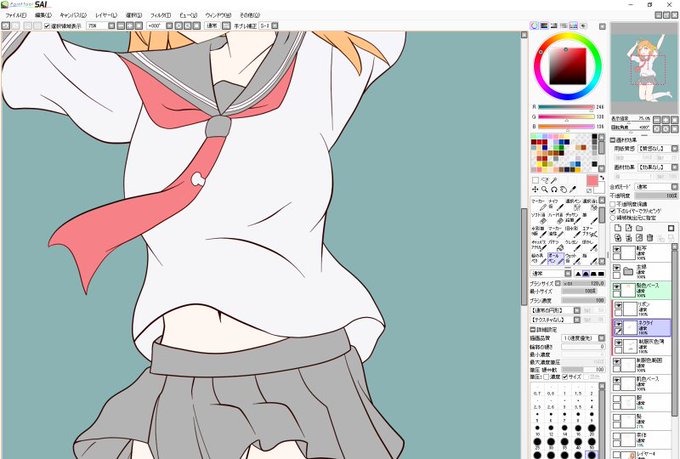
Task: Show the HSV slider panel icon
Action: tap(554, 26)
